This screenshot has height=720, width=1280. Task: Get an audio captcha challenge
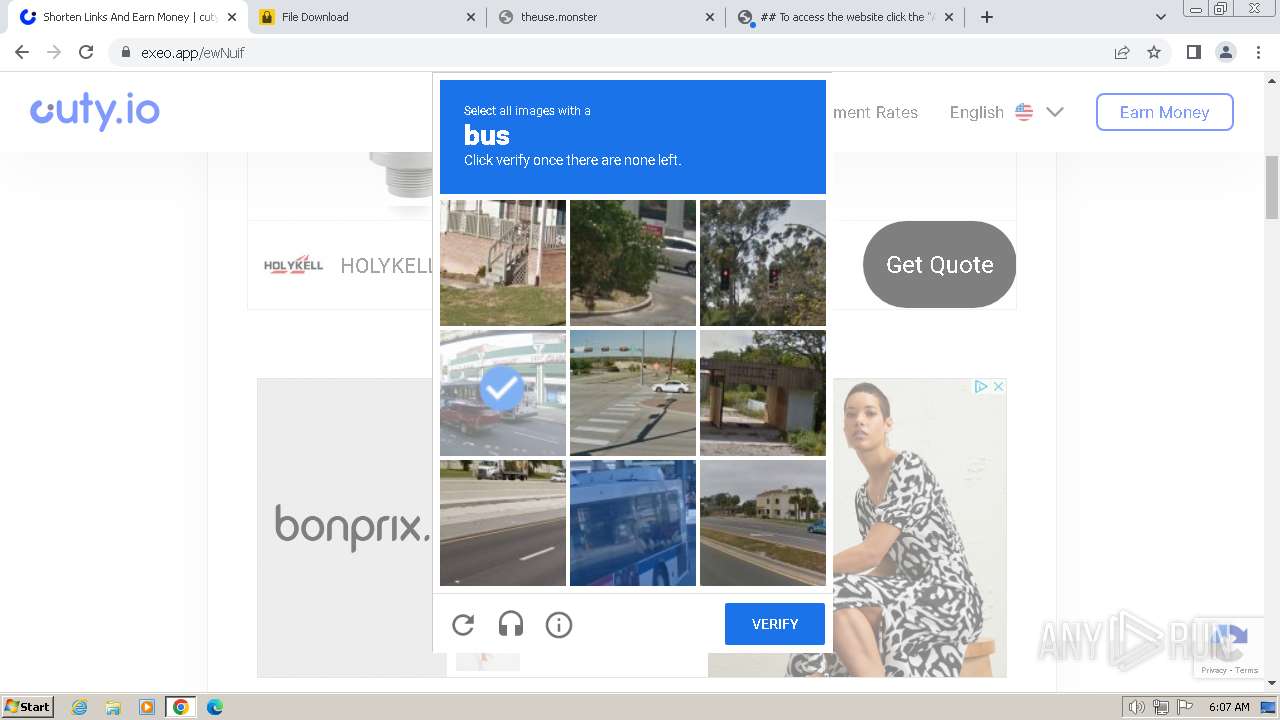pos(511,625)
